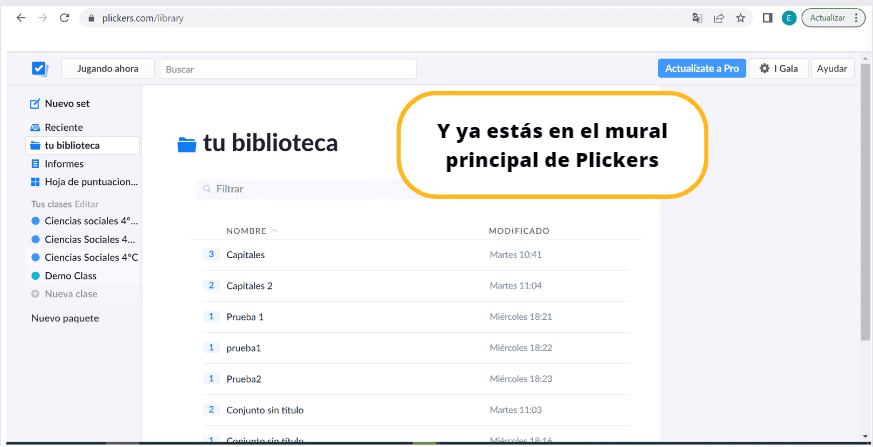This screenshot has height=447, width=873.
Task: Click the Nueva clase plus icon
Action: [x=35, y=294]
